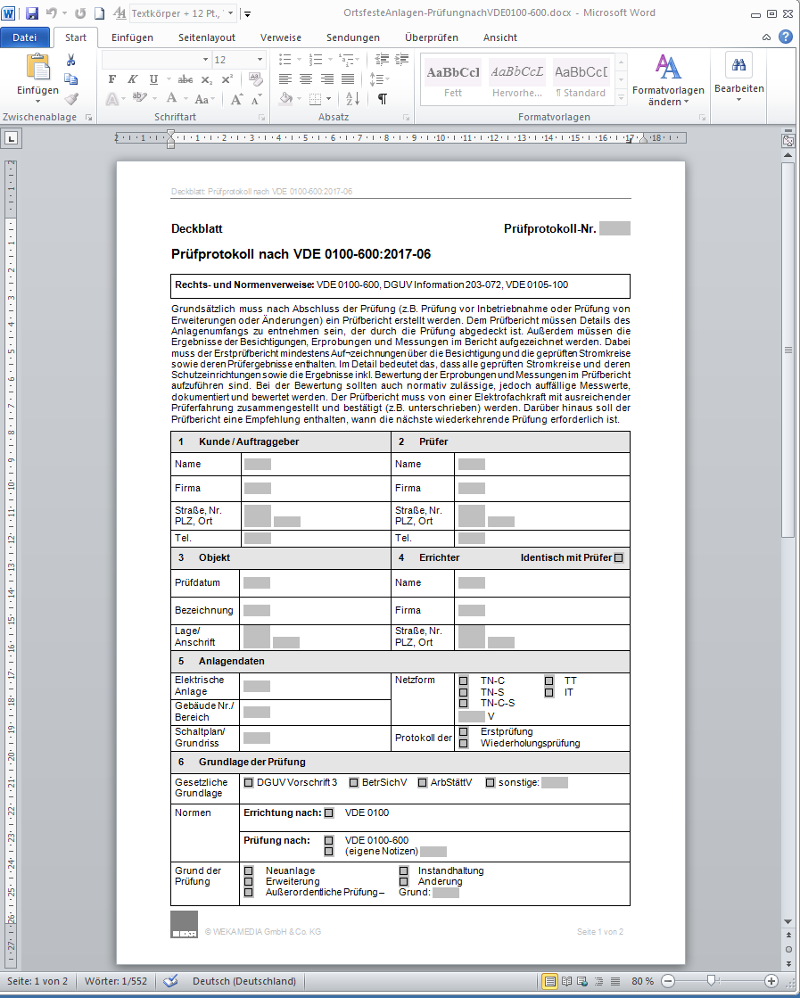Create a new blank document from the quick access toolbar
800x998 pixels.
(x=99, y=13)
